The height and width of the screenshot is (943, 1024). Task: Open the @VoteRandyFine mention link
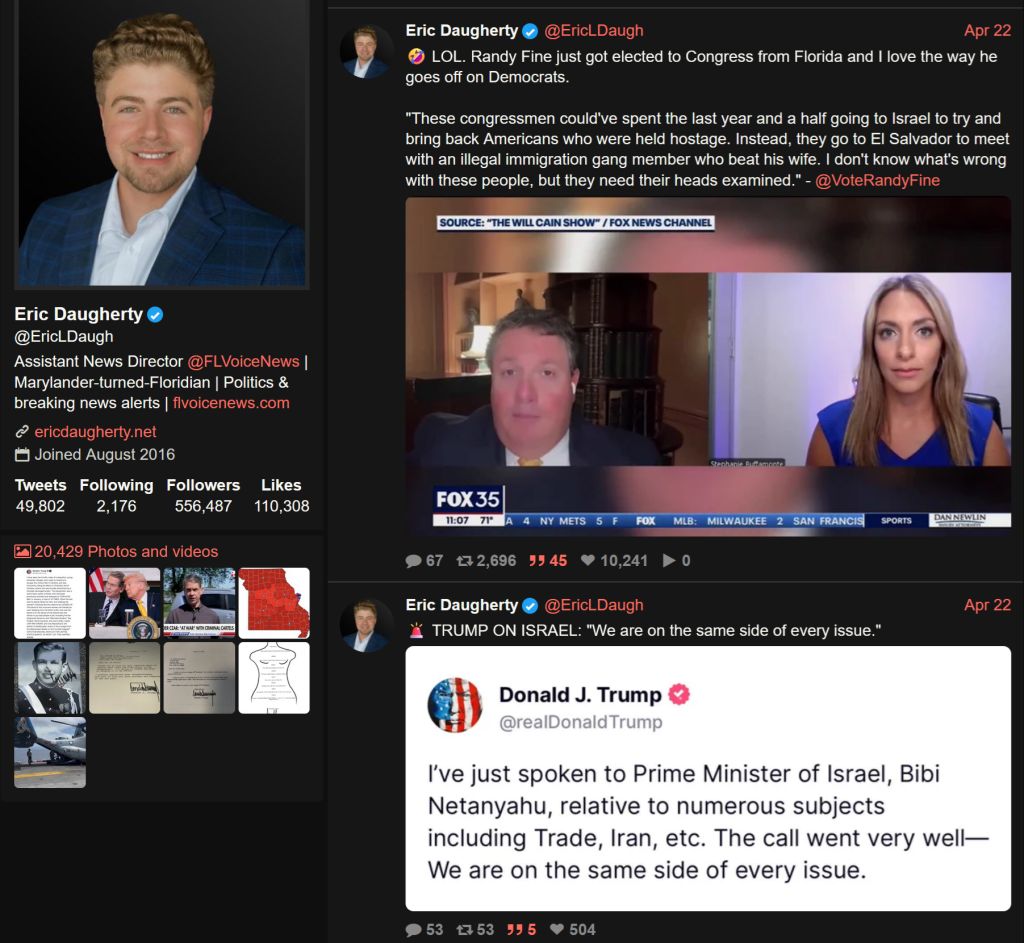(x=877, y=181)
